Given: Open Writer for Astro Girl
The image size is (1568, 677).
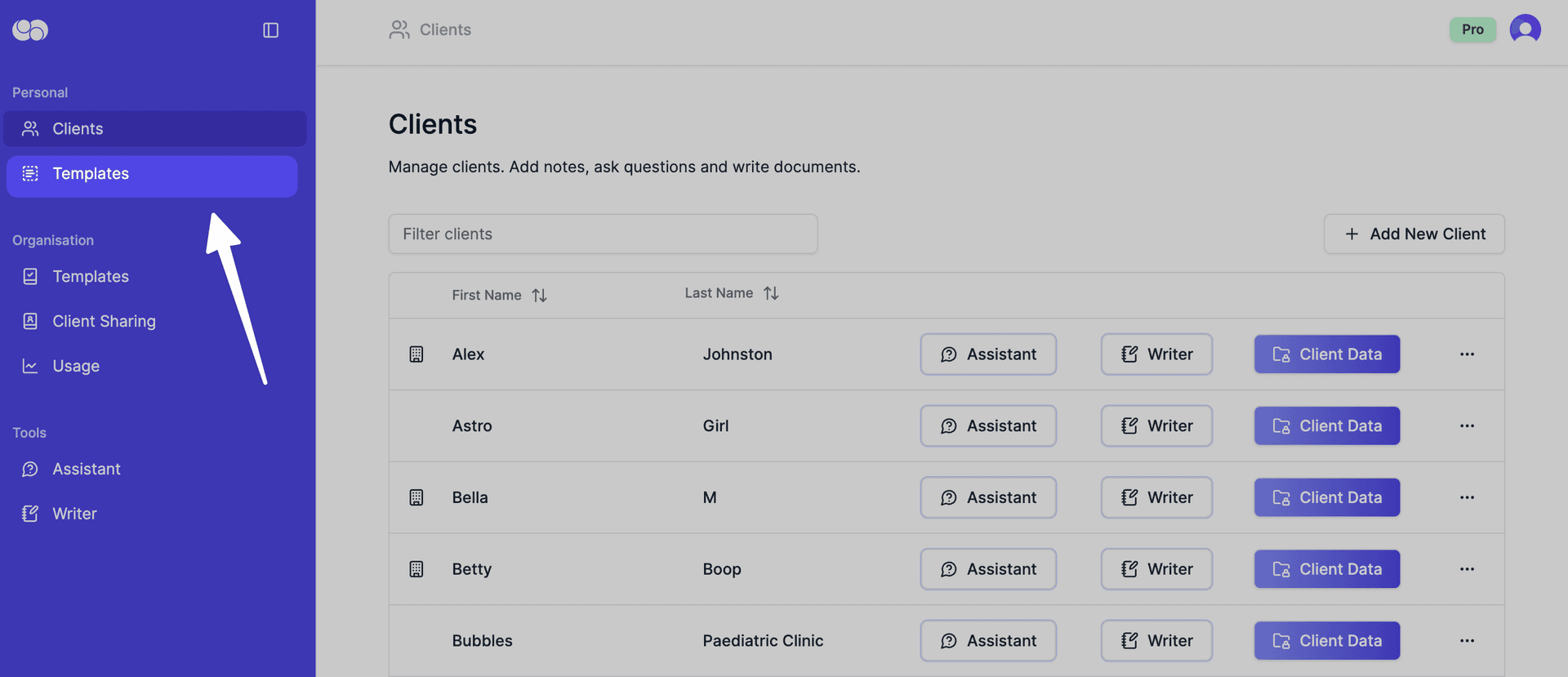Looking at the screenshot, I should pyautogui.click(x=1156, y=426).
